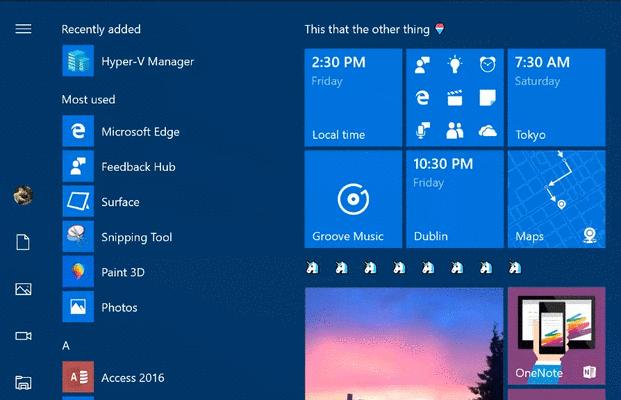Click OneDrive cloud icon in tile folder
The width and height of the screenshot is (621, 400).
(488, 130)
